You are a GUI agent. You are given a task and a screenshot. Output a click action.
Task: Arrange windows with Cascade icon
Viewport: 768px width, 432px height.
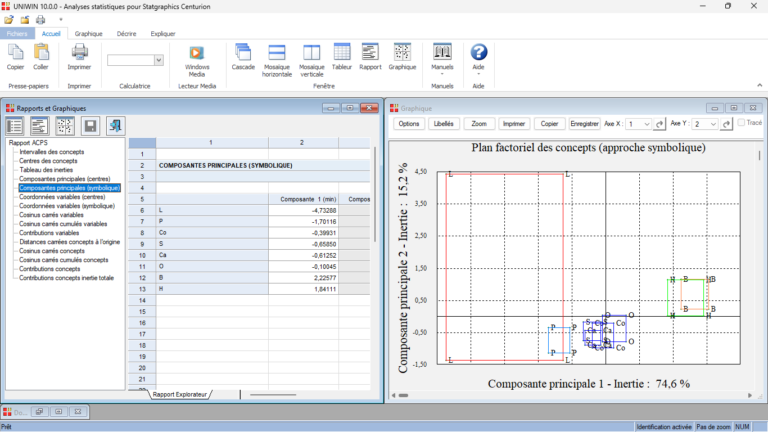tap(243, 52)
